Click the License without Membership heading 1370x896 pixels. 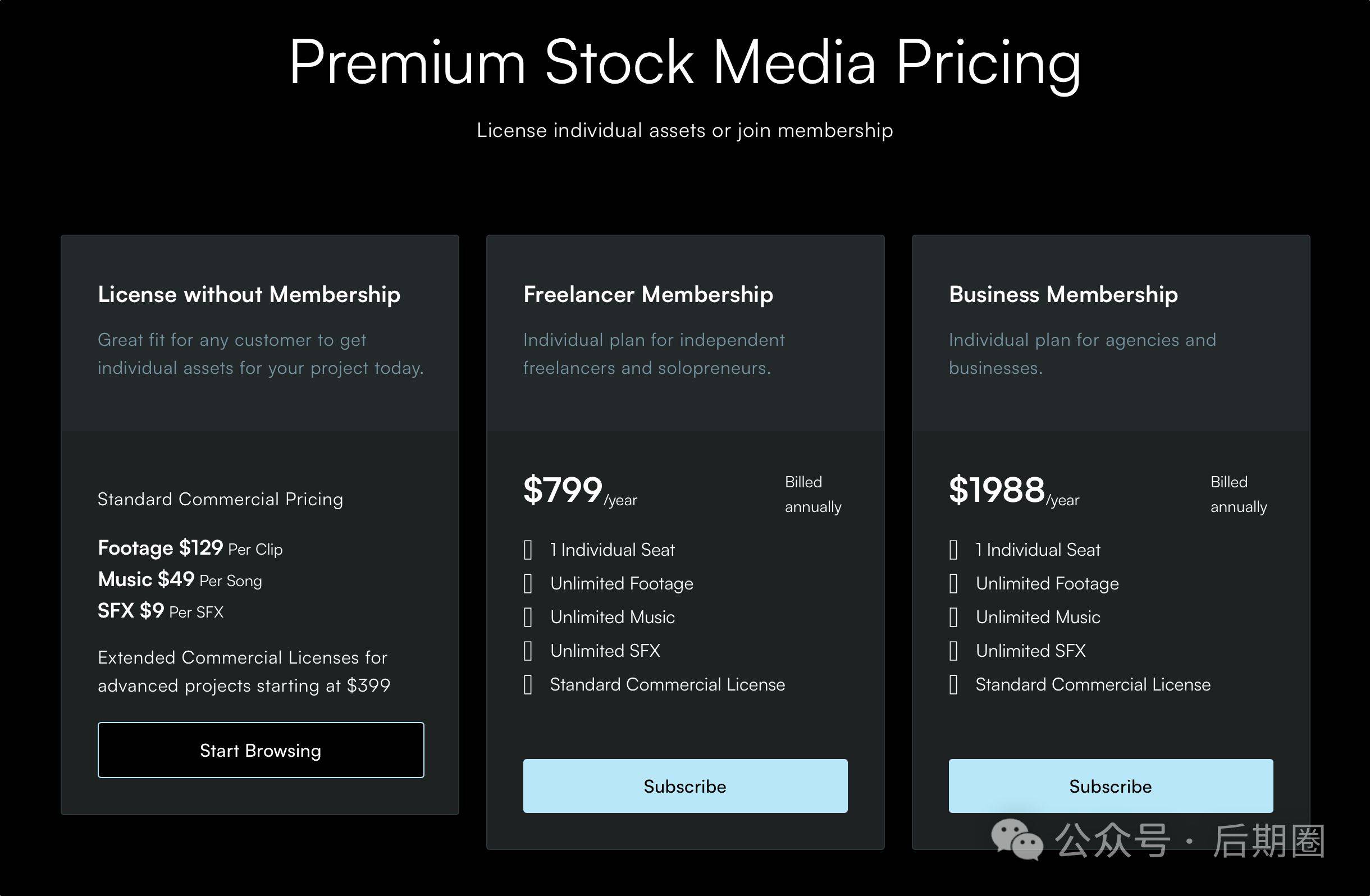tap(249, 295)
